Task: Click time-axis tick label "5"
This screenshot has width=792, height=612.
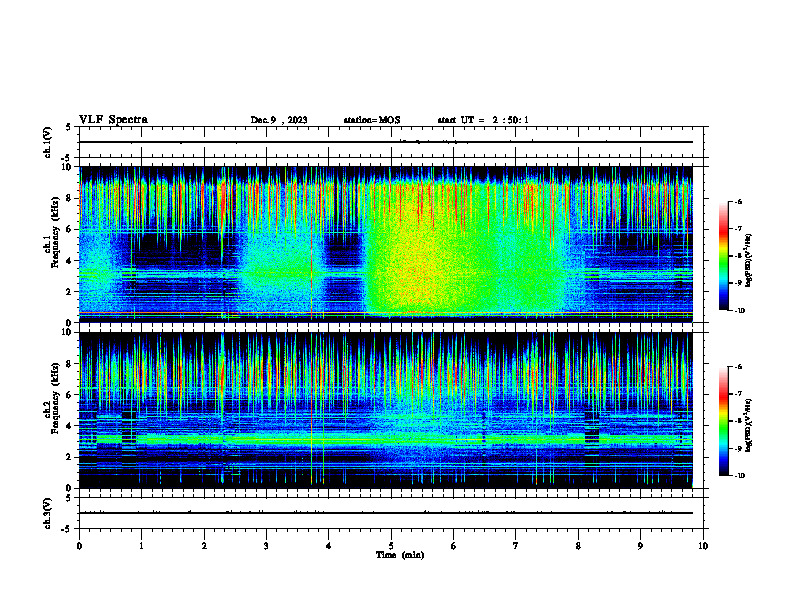Action: [391, 546]
